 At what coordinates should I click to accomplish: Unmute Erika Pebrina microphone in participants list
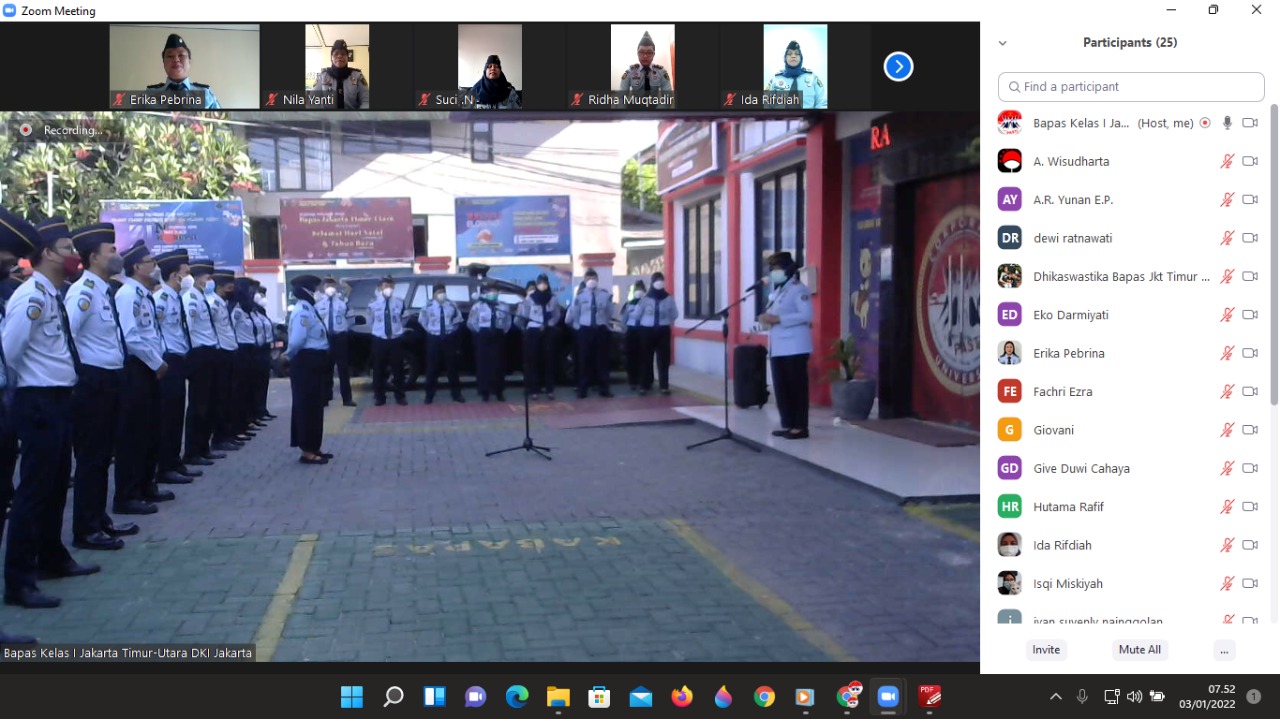point(1227,353)
